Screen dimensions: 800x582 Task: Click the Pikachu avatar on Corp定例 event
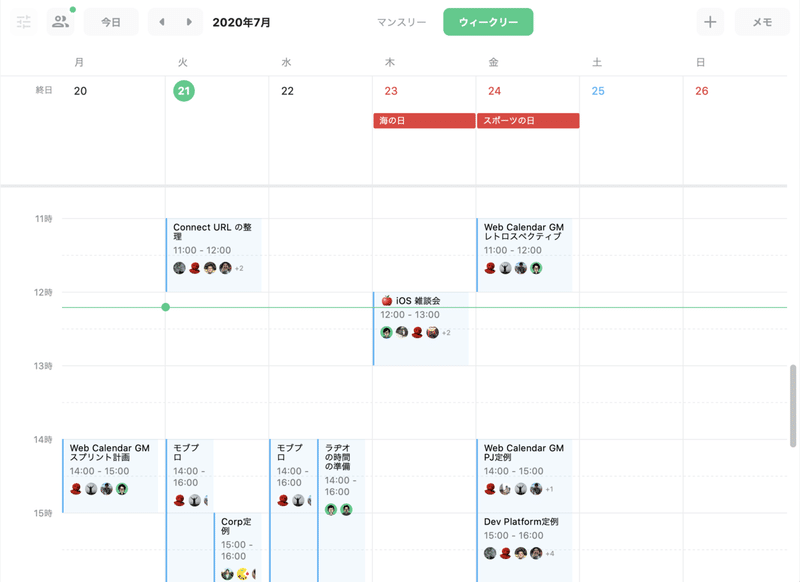pyautogui.click(x=242, y=573)
